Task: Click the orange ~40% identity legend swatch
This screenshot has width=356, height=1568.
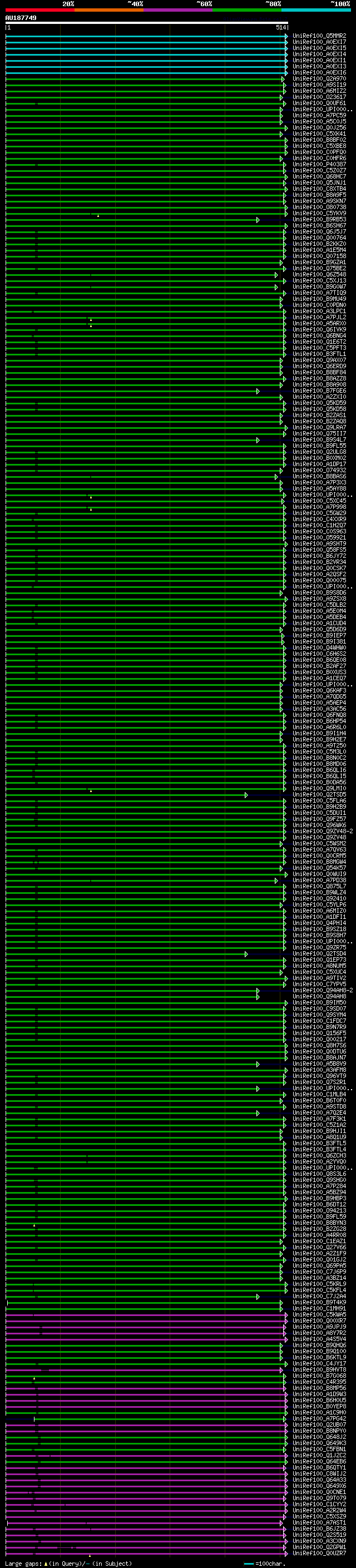Action: [109, 10]
